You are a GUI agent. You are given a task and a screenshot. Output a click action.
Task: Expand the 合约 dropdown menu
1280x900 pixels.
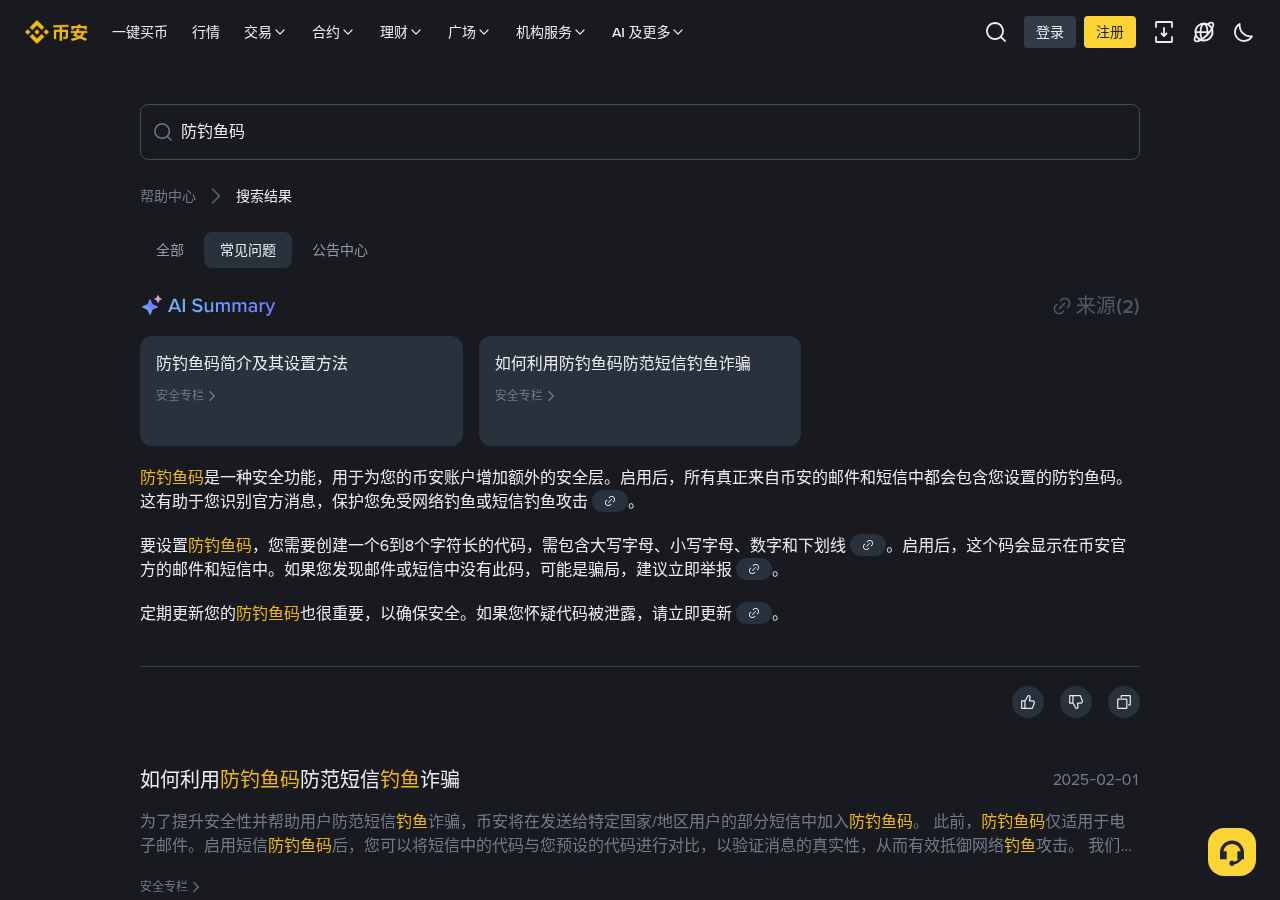pyautogui.click(x=333, y=32)
